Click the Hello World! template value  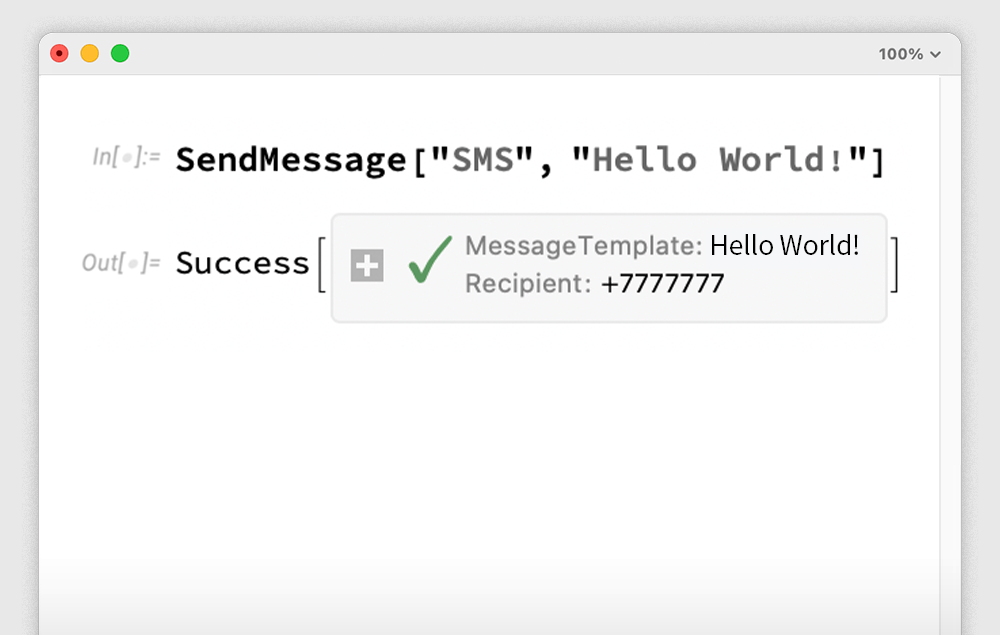click(784, 246)
